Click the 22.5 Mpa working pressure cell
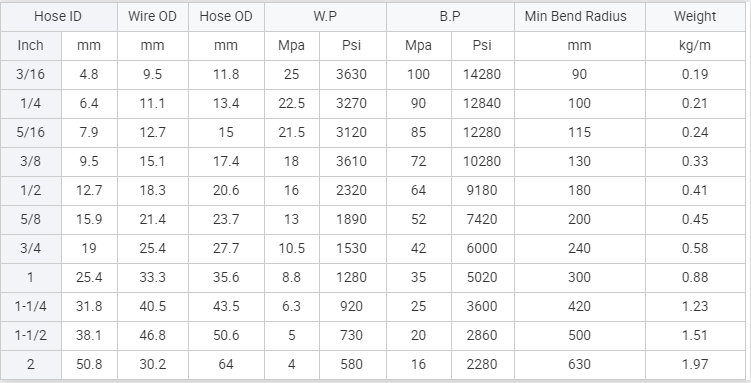Image resolution: width=751 pixels, height=383 pixels. click(x=292, y=104)
